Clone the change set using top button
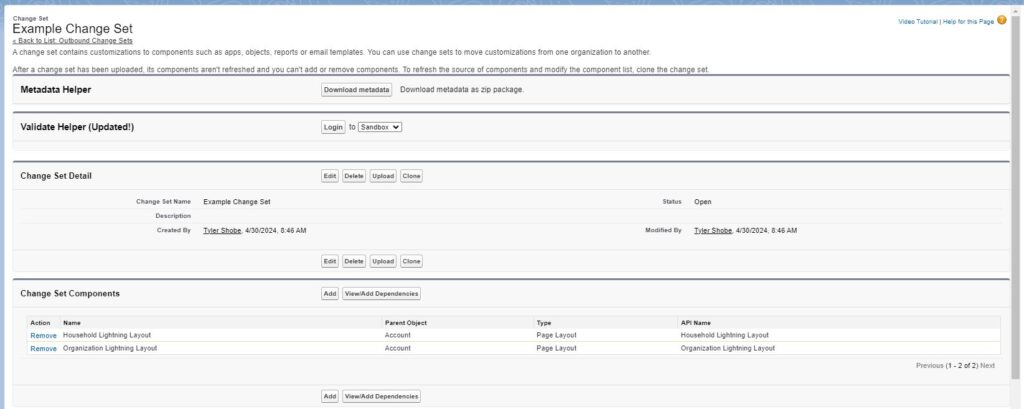1024x409 pixels. click(411, 176)
